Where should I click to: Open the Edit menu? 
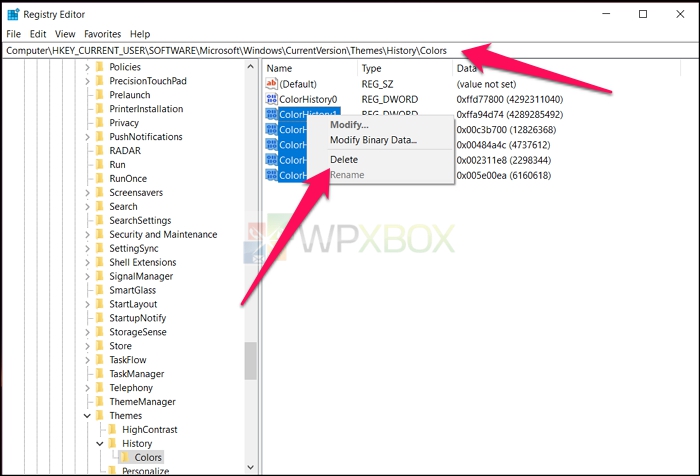38,34
